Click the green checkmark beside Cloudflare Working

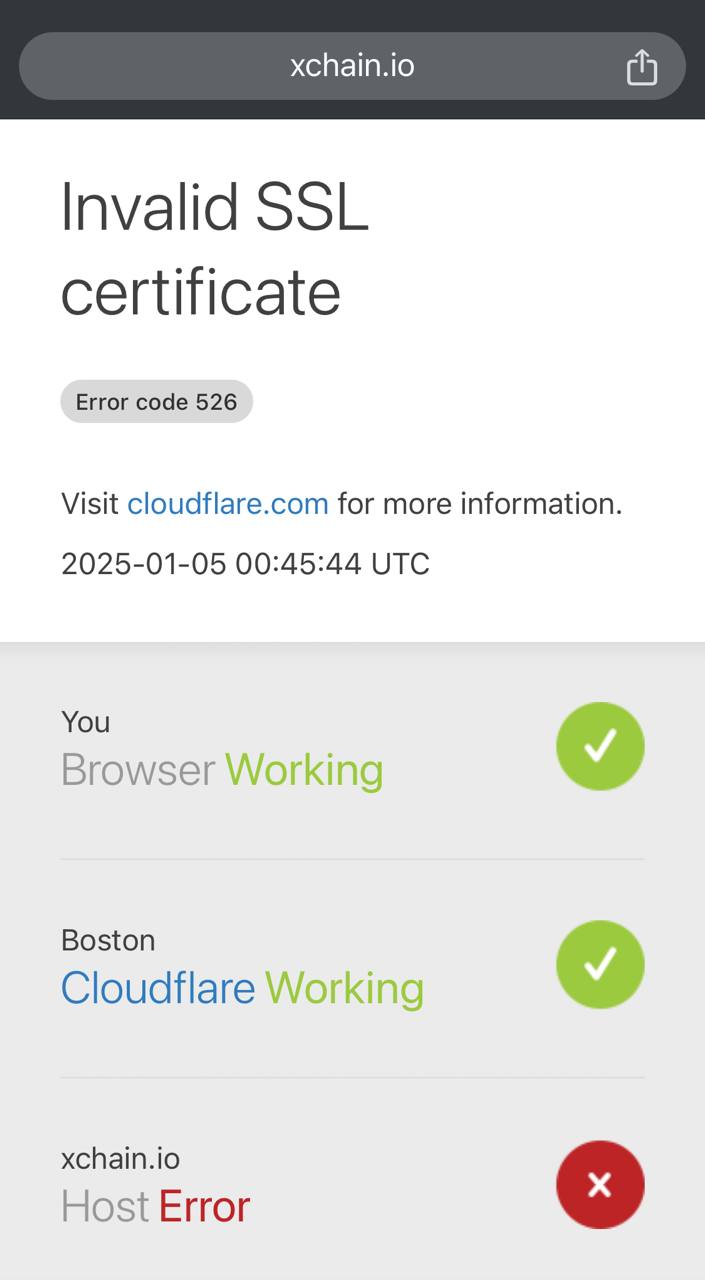[x=600, y=964]
